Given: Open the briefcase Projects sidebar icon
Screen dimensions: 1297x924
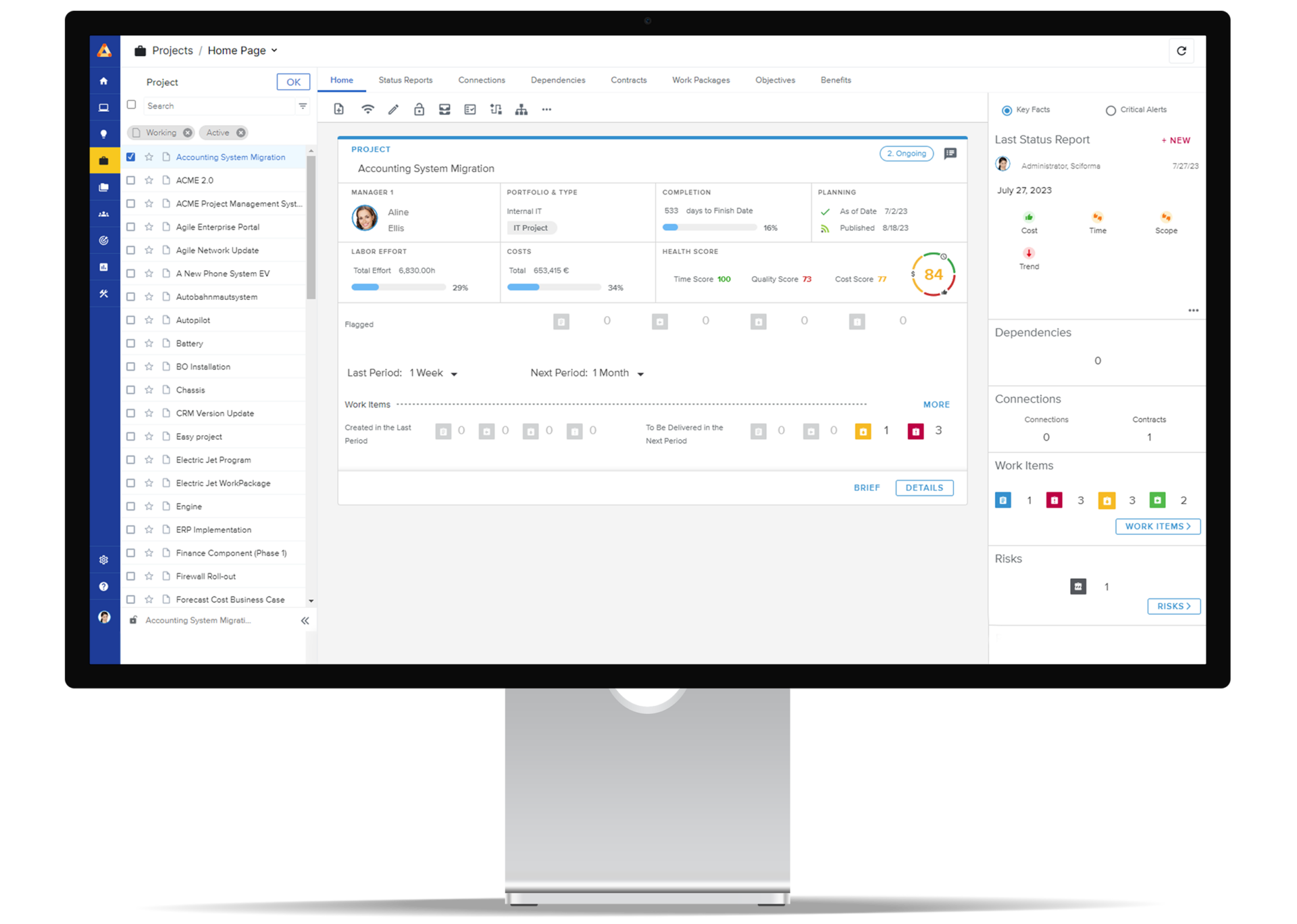Looking at the screenshot, I should [x=103, y=161].
